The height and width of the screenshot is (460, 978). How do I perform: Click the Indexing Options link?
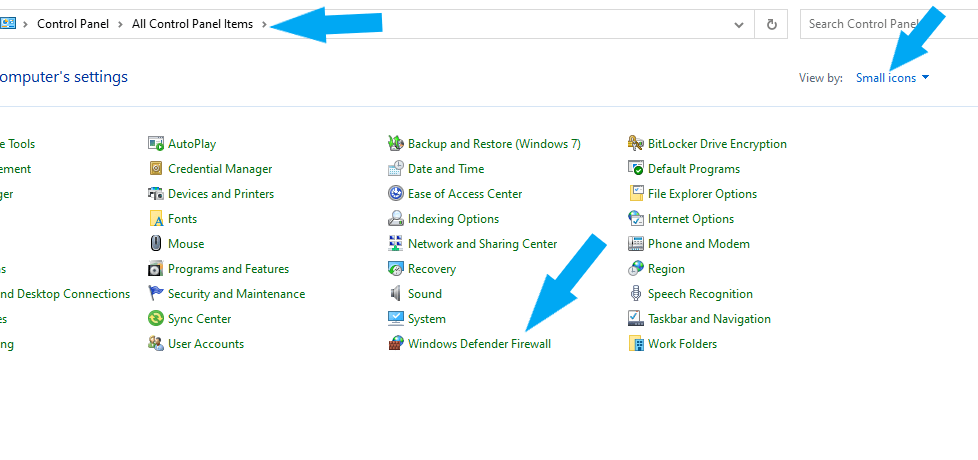coord(453,219)
